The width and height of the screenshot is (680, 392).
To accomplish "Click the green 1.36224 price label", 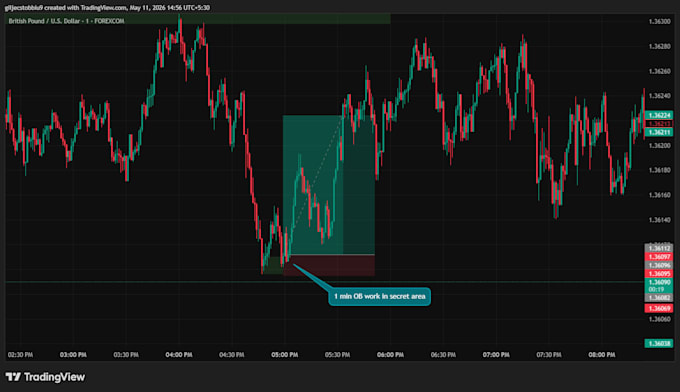I will point(659,115).
